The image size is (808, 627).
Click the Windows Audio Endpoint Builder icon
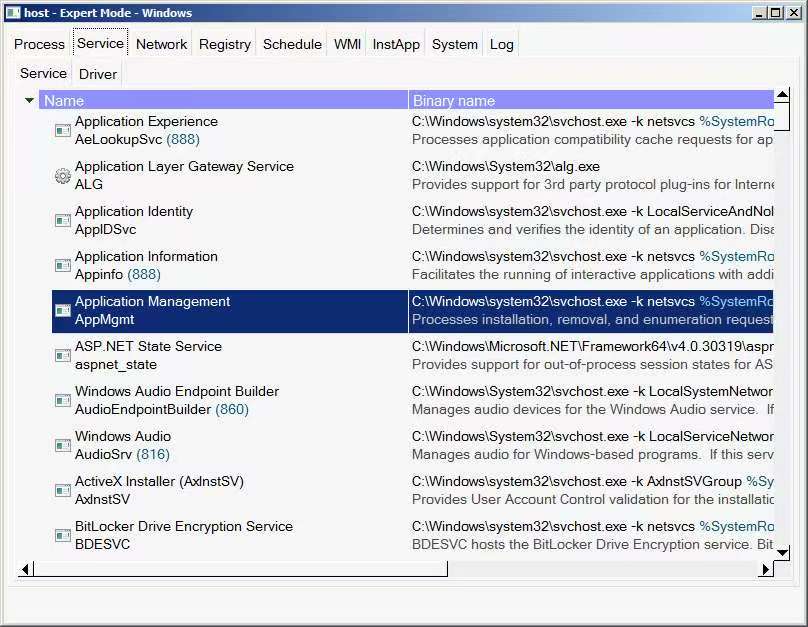pos(62,401)
